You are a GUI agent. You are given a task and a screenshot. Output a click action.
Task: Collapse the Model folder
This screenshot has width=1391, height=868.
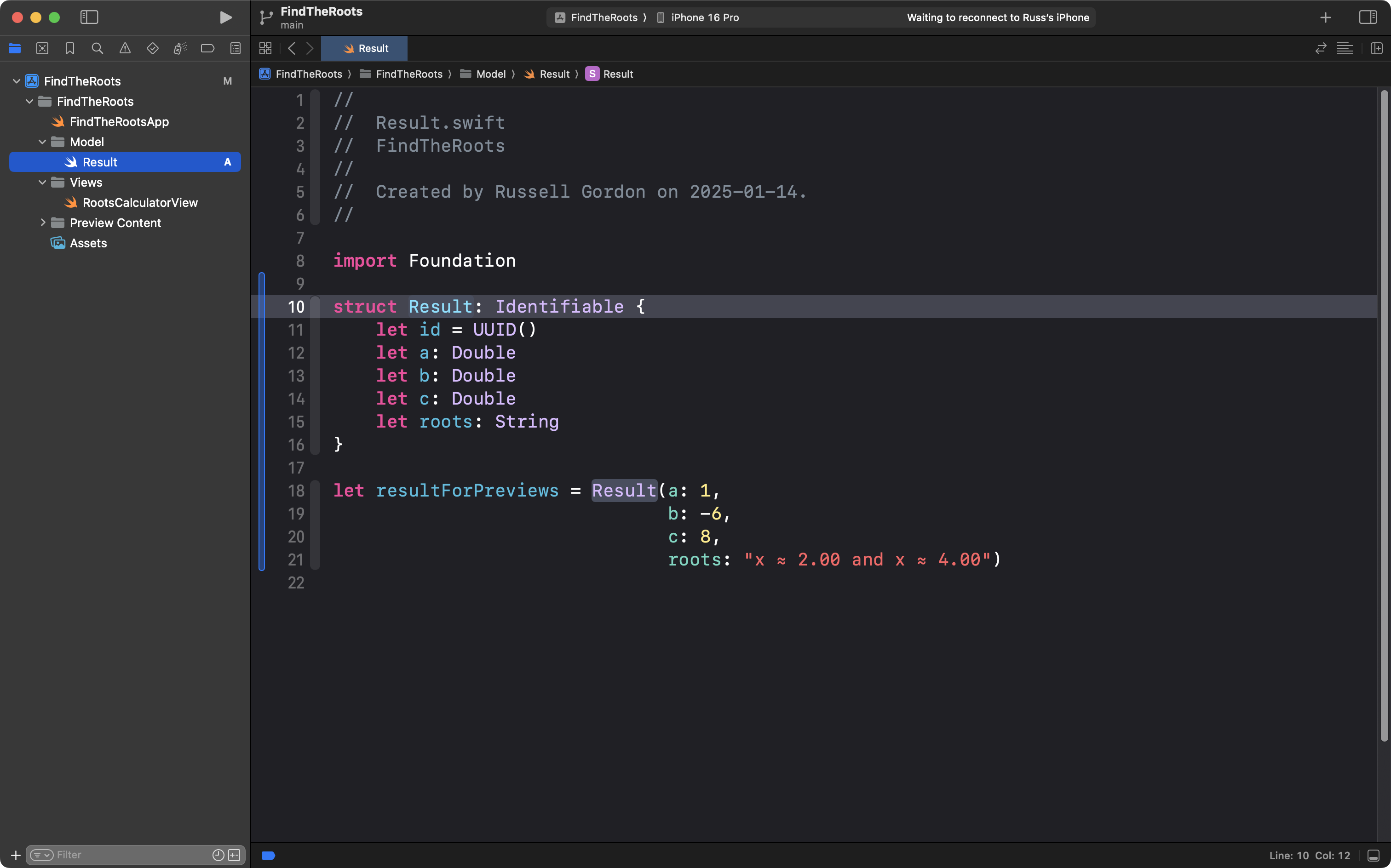(x=42, y=142)
